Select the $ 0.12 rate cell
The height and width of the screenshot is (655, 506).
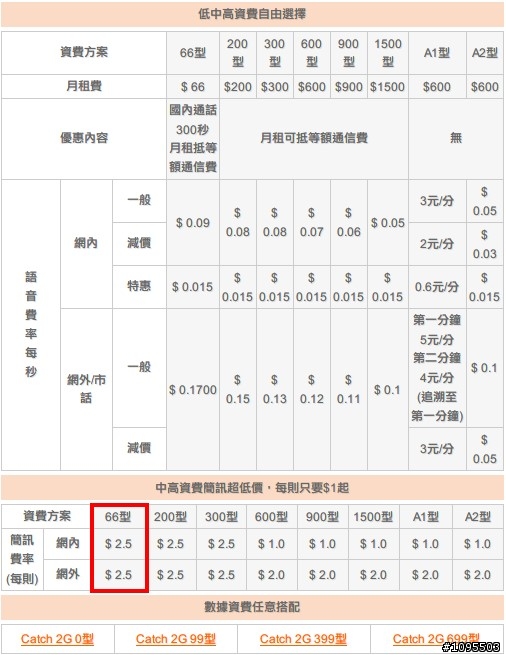click(311, 390)
